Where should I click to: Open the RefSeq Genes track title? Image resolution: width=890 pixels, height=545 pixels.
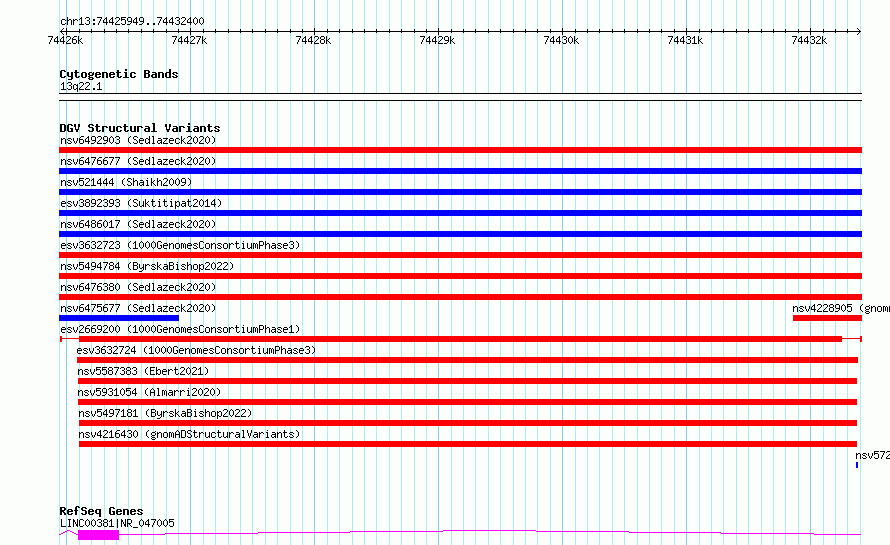pyautogui.click(x=101, y=512)
